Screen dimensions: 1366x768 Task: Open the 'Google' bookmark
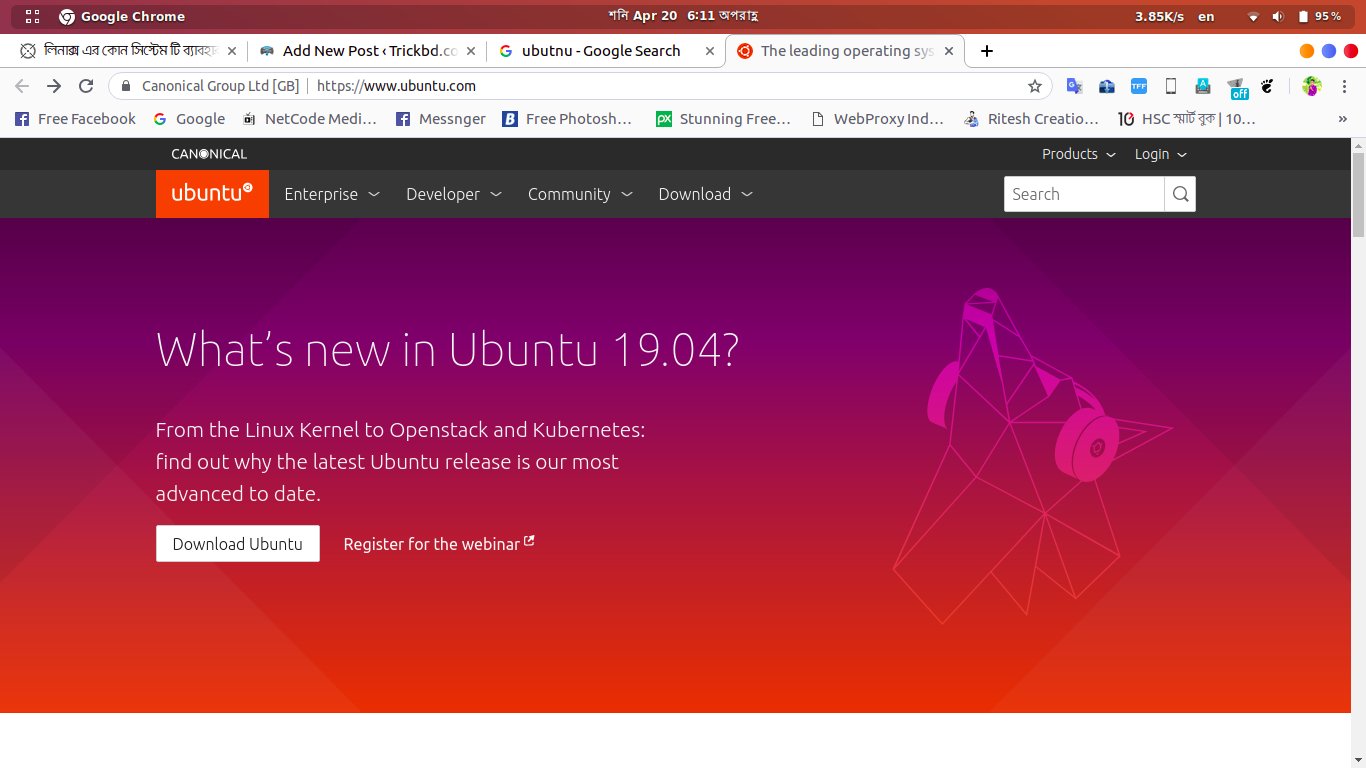pos(189,119)
